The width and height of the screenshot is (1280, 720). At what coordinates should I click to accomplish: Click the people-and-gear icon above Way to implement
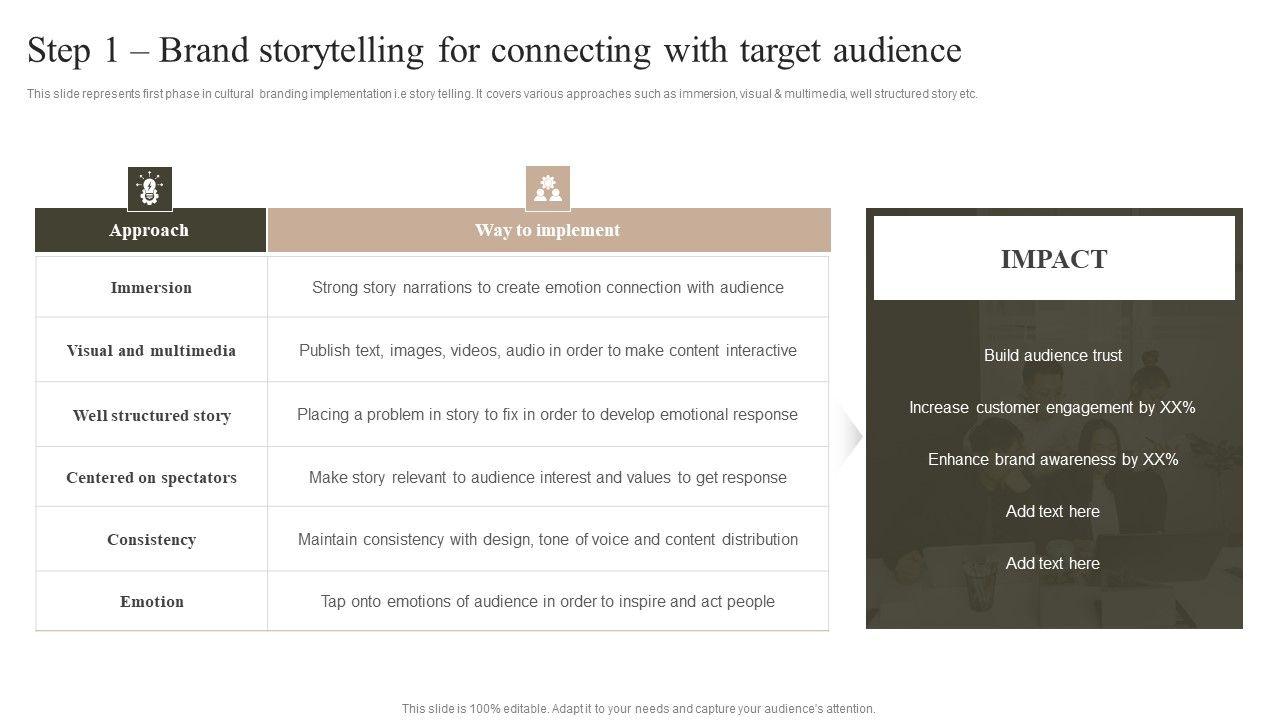point(548,189)
